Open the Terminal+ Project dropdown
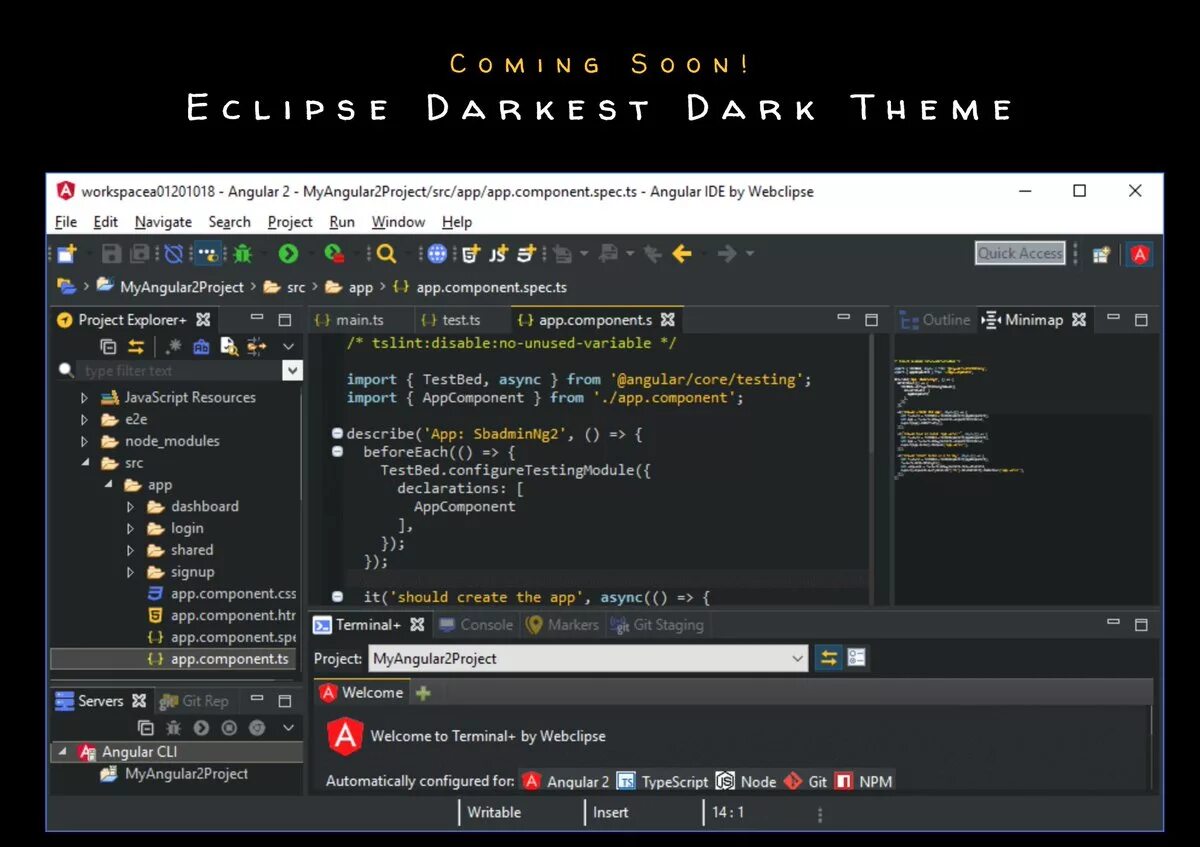1200x847 pixels. click(x=797, y=659)
